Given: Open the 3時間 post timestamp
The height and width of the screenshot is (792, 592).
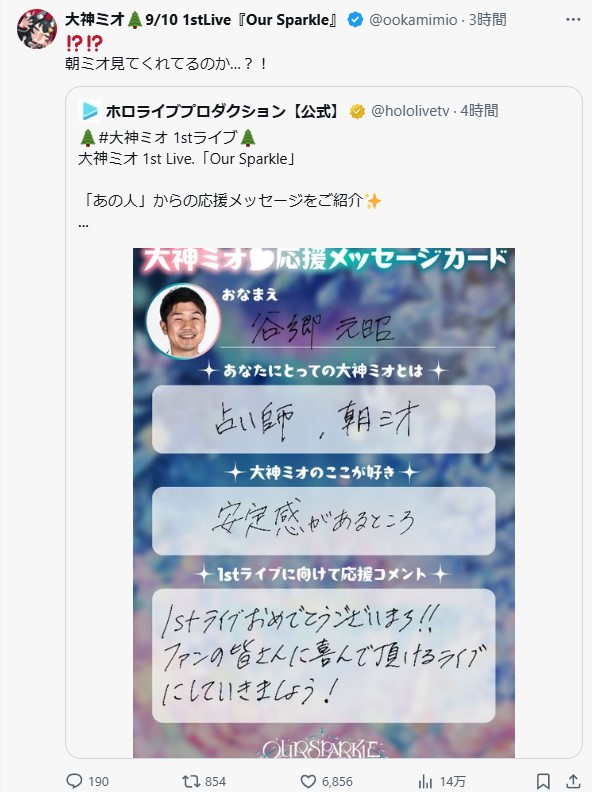Looking at the screenshot, I should (x=487, y=20).
